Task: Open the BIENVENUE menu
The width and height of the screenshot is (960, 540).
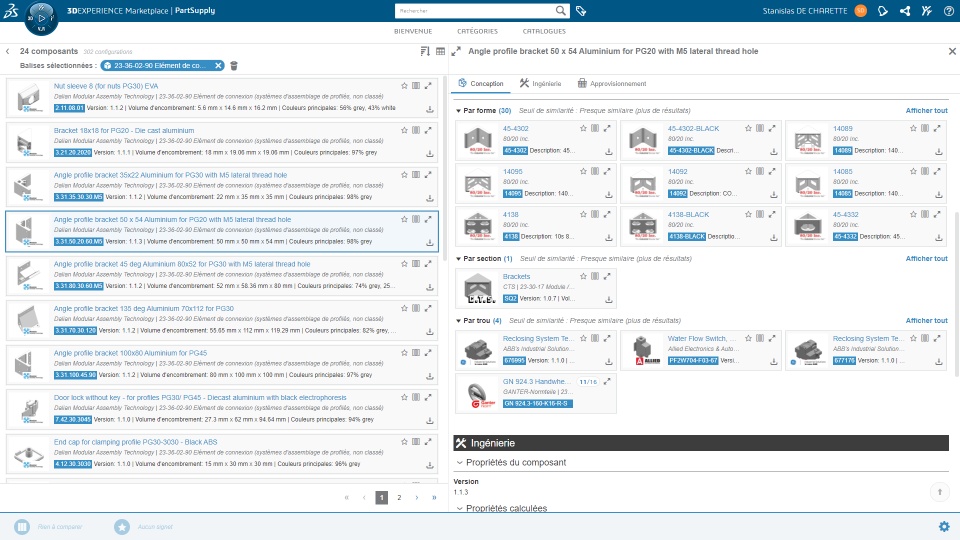Action: 413,31
